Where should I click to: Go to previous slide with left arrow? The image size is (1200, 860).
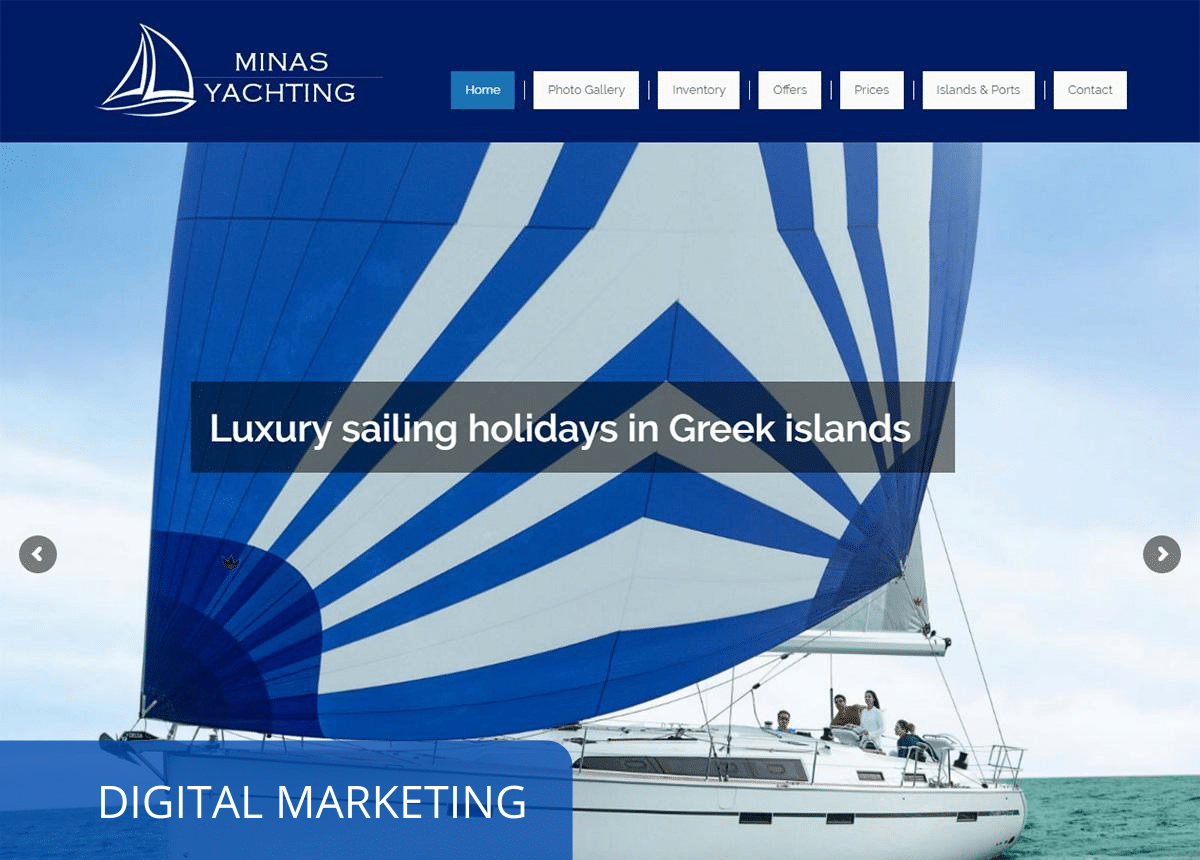coord(38,554)
